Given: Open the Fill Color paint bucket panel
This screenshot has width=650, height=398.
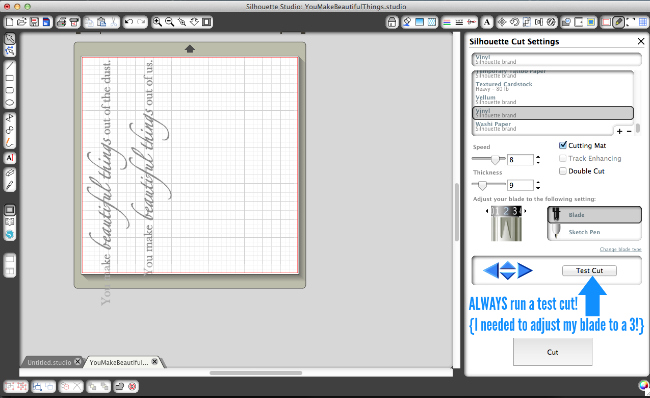Looking at the screenshot, I should [407, 22].
